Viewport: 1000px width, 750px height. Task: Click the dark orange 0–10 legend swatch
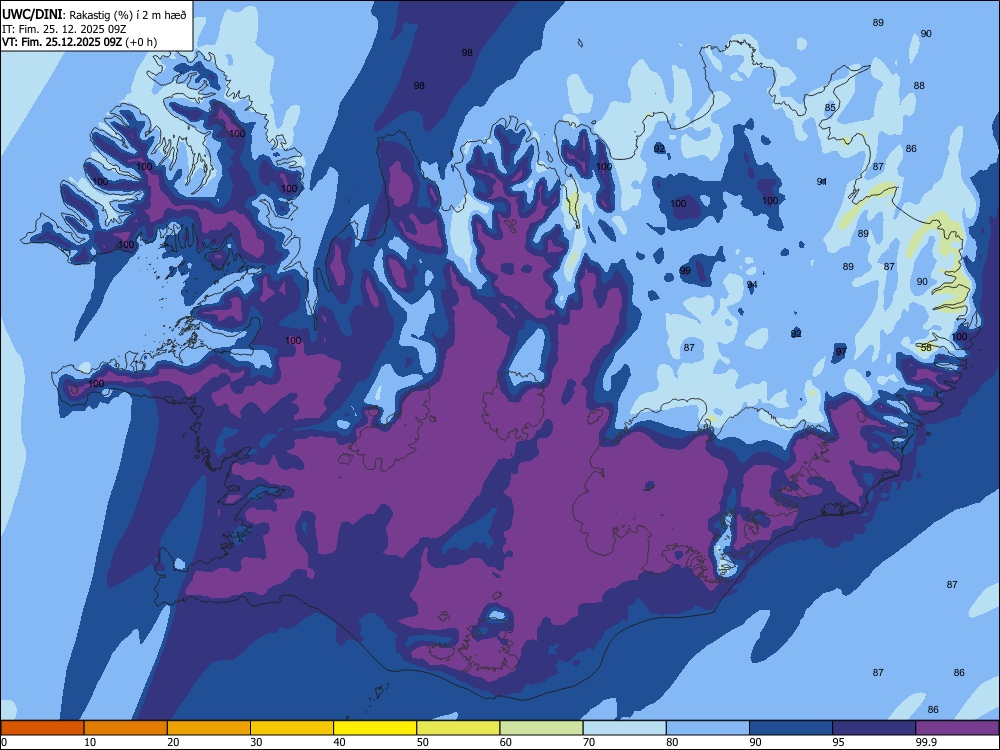(42, 728)
